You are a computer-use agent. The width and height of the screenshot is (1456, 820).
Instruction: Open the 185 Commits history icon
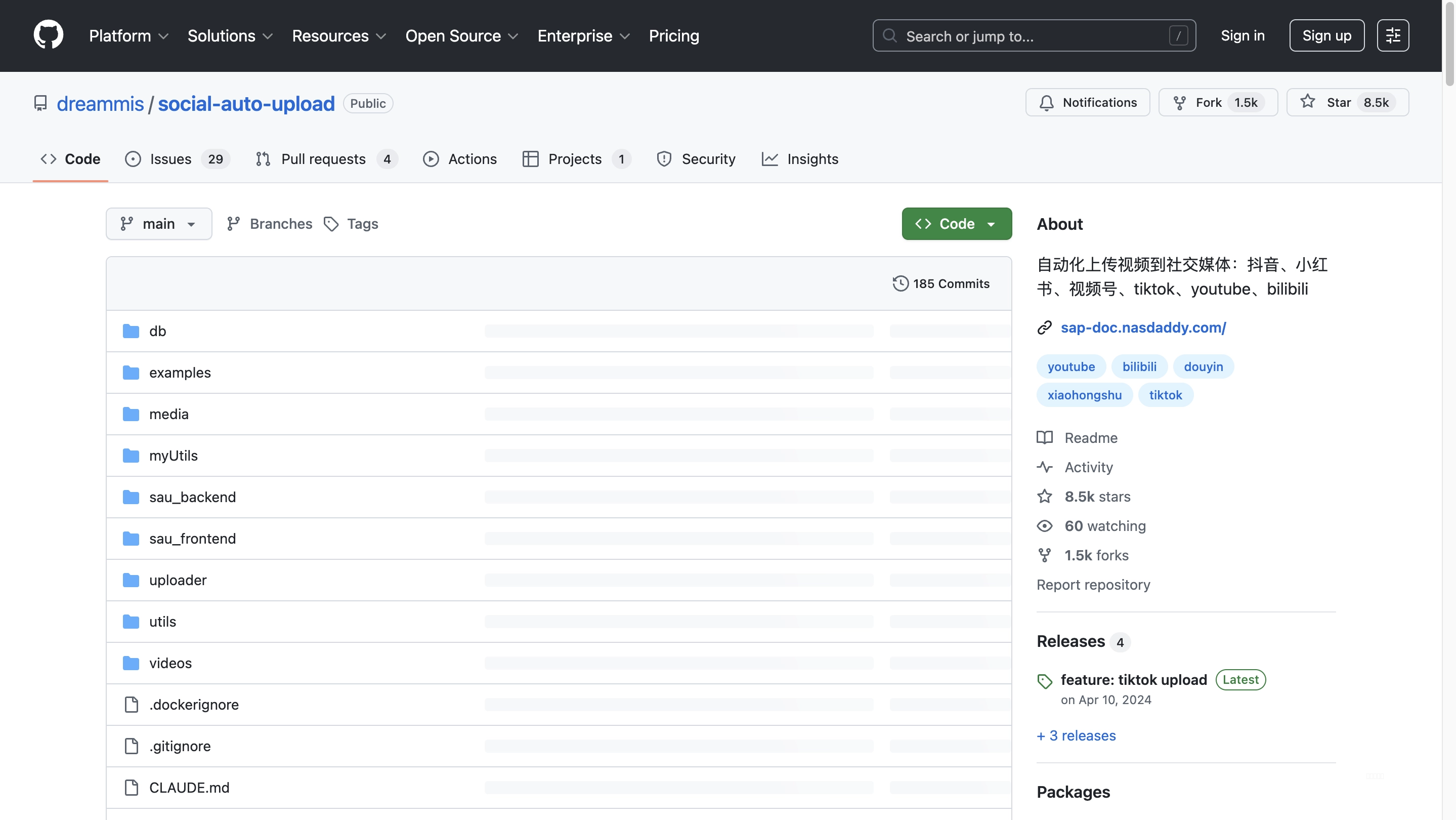901,283
